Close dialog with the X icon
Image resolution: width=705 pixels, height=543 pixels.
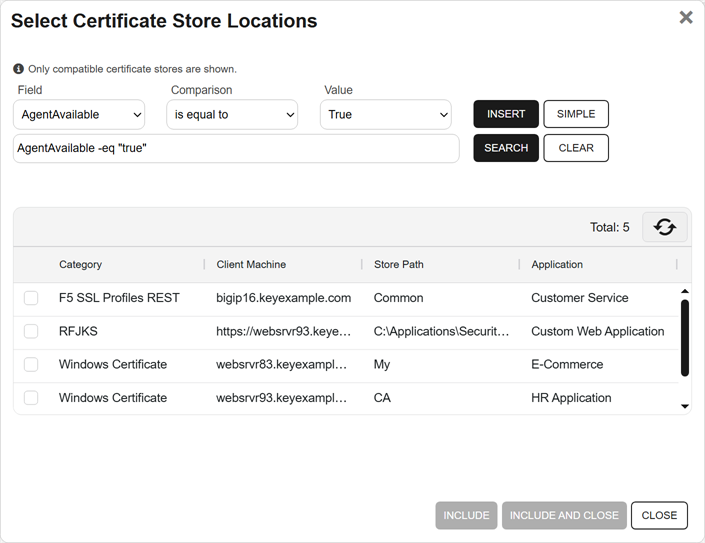(686, 17)
